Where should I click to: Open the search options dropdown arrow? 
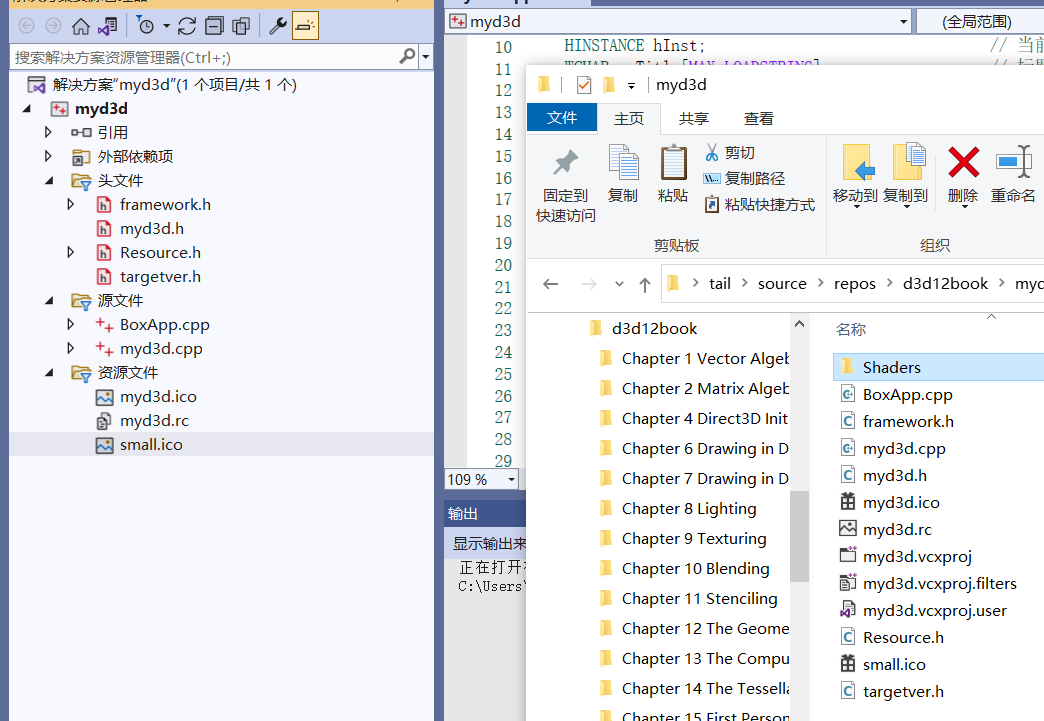[425, 57]
